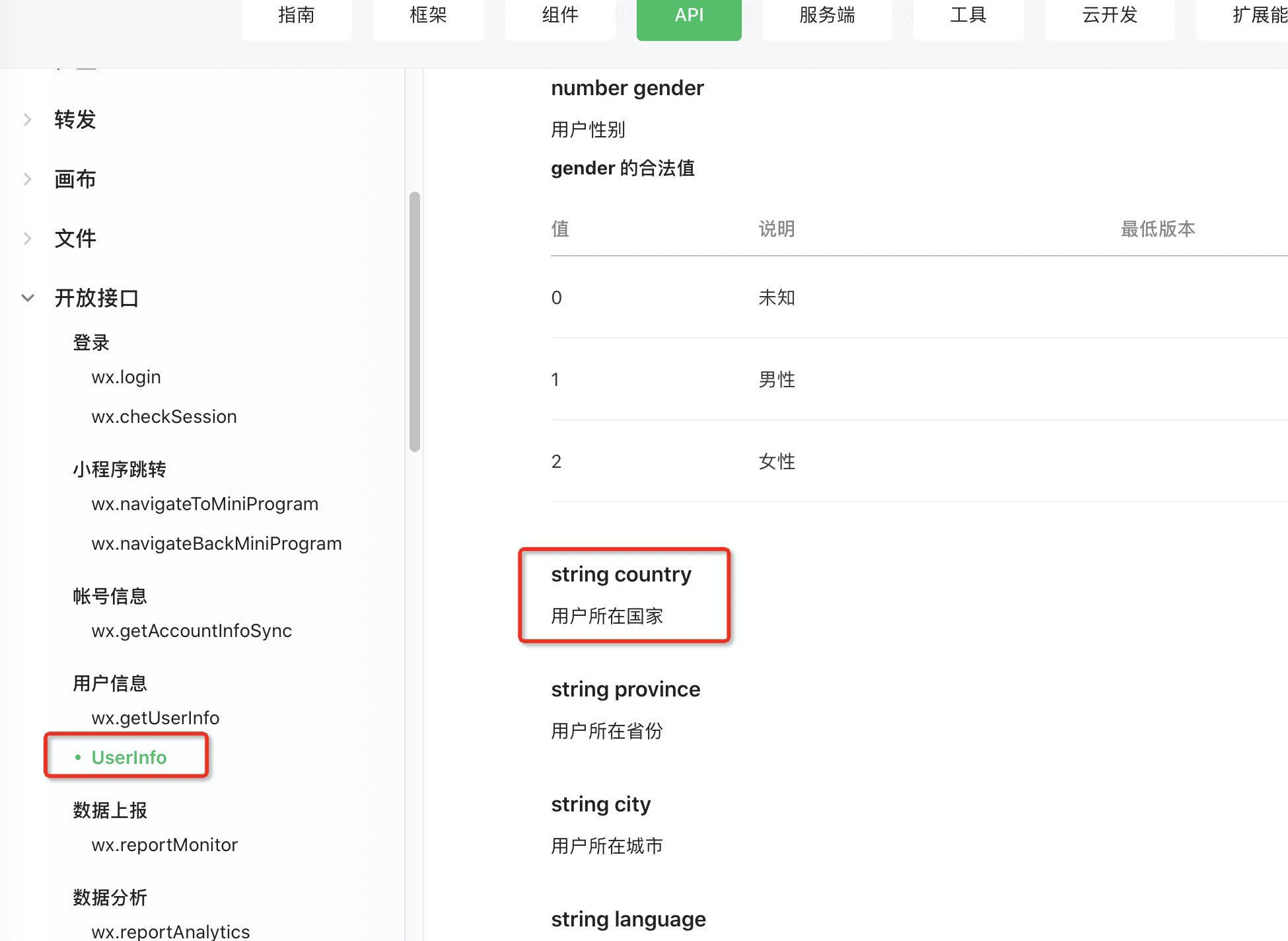This screenshot has height=941, width=1288.
Task: Select the highlighted UserInfo sidebar item
Action: click(x=129, y=757)
